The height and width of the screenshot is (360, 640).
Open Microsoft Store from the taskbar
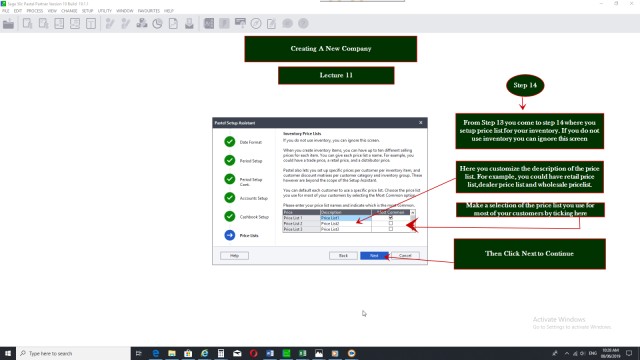(188, 353)
